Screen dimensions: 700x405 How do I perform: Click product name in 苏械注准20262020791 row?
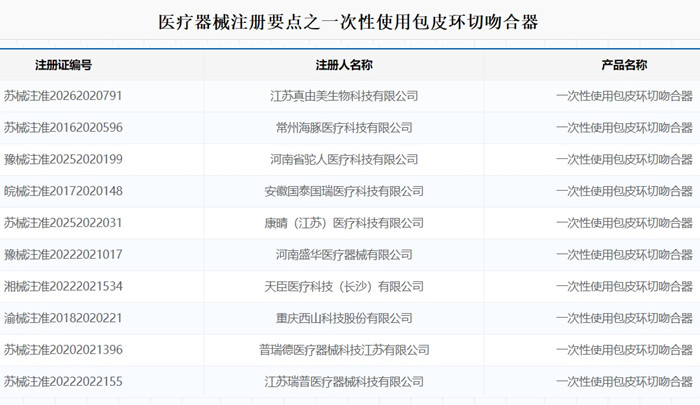click(624, 96)
